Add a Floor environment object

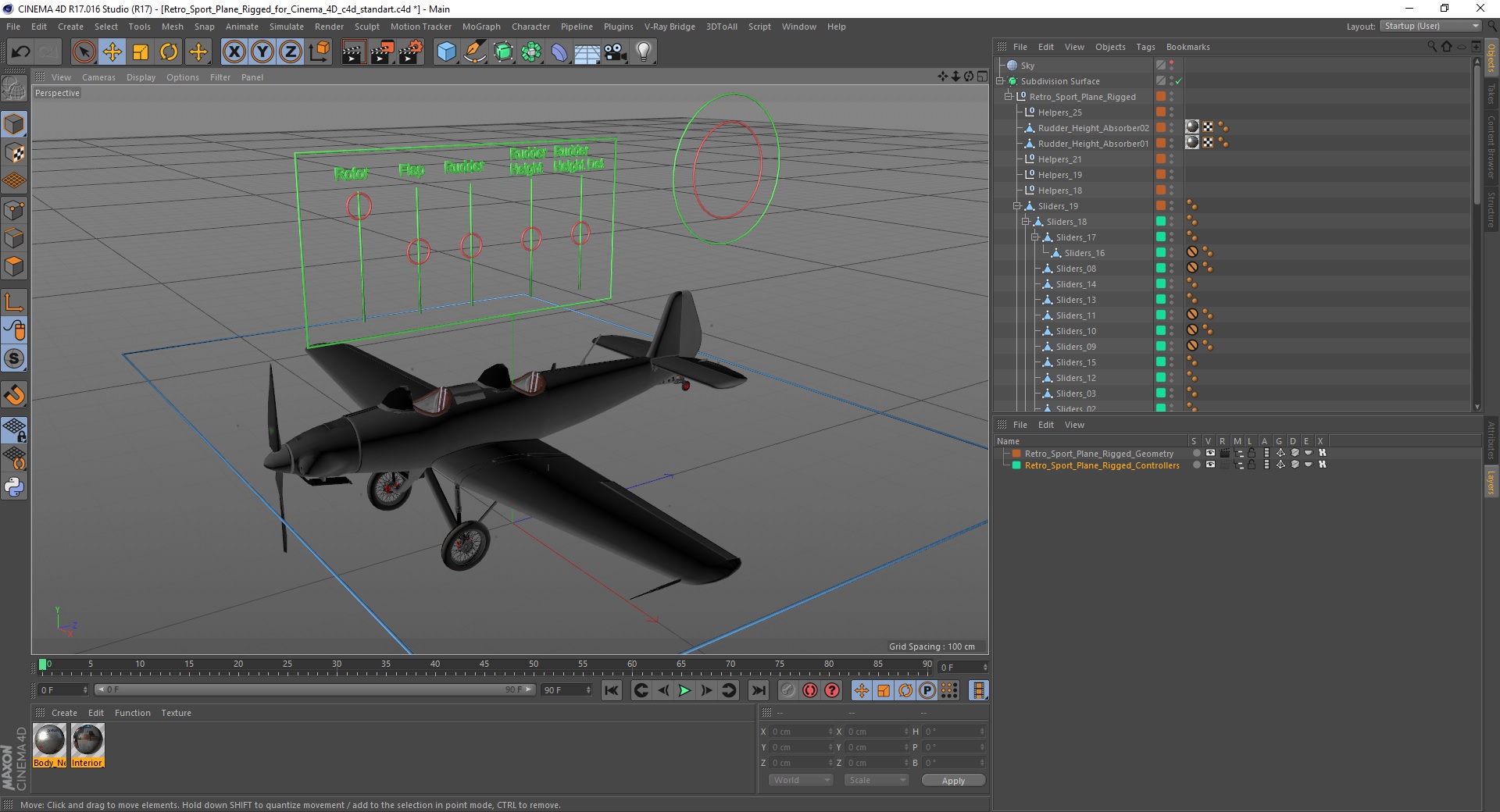click(587, 52)
